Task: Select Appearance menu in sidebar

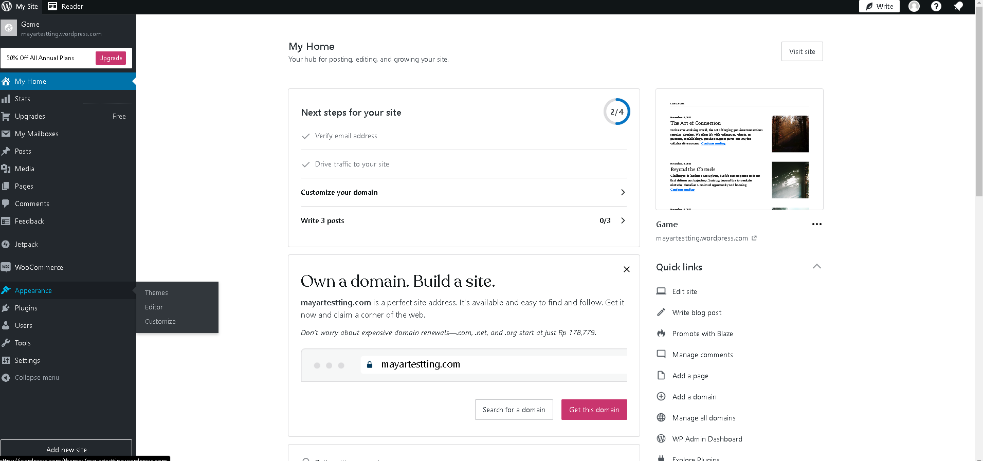Action: click(x=68, y=290)
